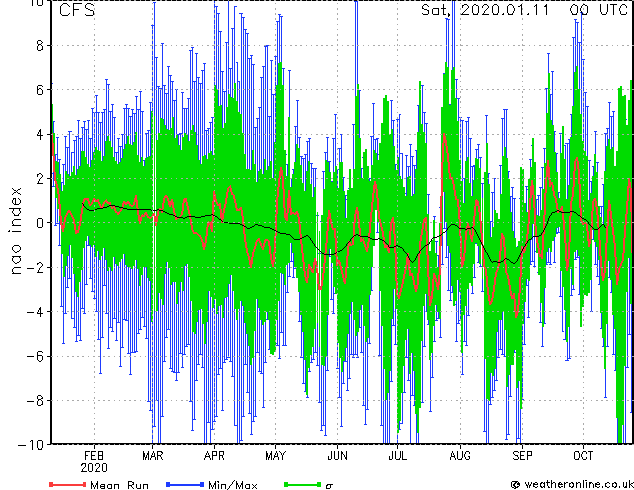Click the 'Sat, 2020.01.11 00 UTC' date label
This screenshot has width=634, height=490.
(524, 10)
